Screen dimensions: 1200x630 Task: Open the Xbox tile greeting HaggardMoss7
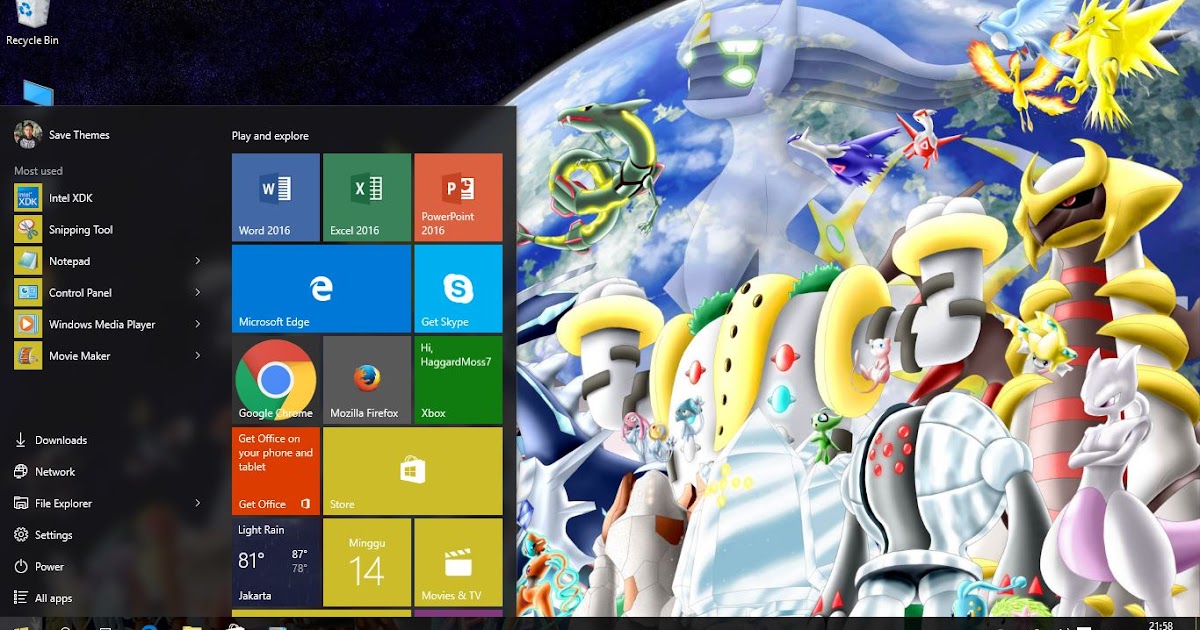pyautogui.click(x=458, y=380)
